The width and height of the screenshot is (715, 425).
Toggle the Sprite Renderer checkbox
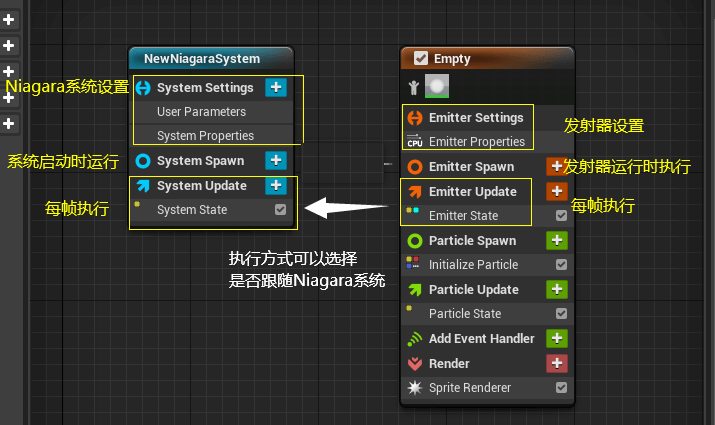pyautogui.click(x=561, y=388)
